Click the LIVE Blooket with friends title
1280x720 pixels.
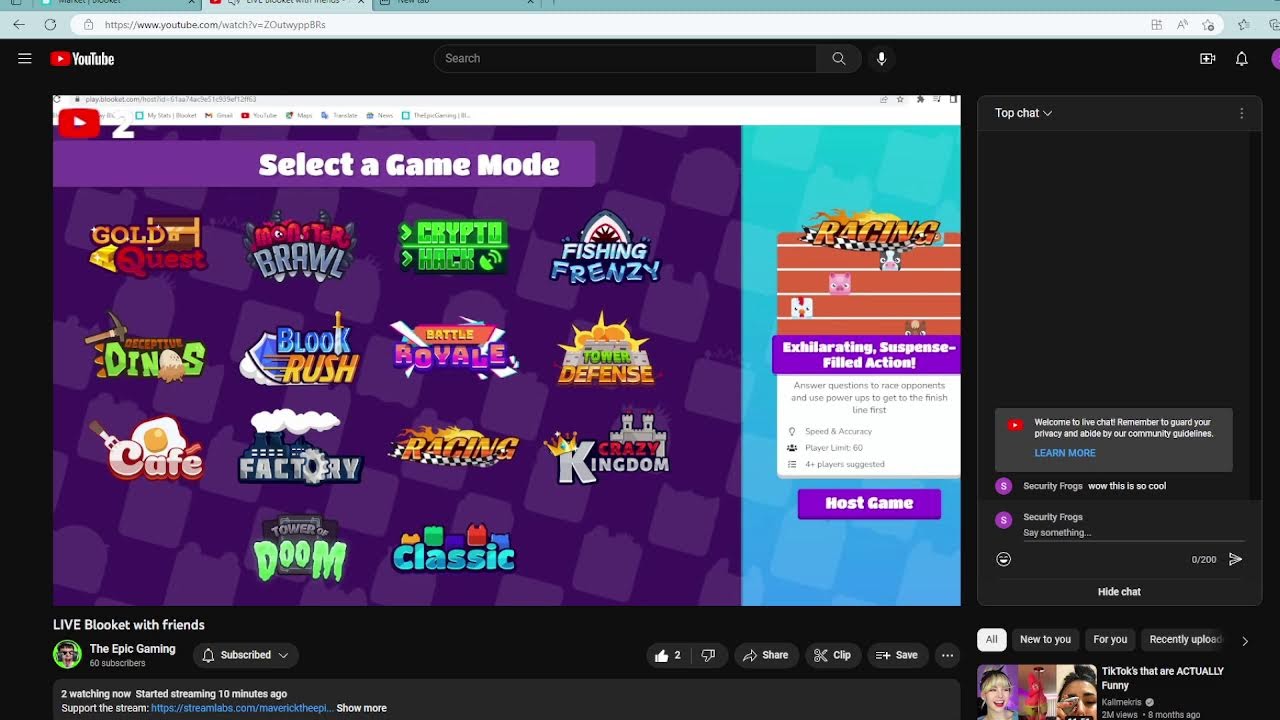point(129,625)
